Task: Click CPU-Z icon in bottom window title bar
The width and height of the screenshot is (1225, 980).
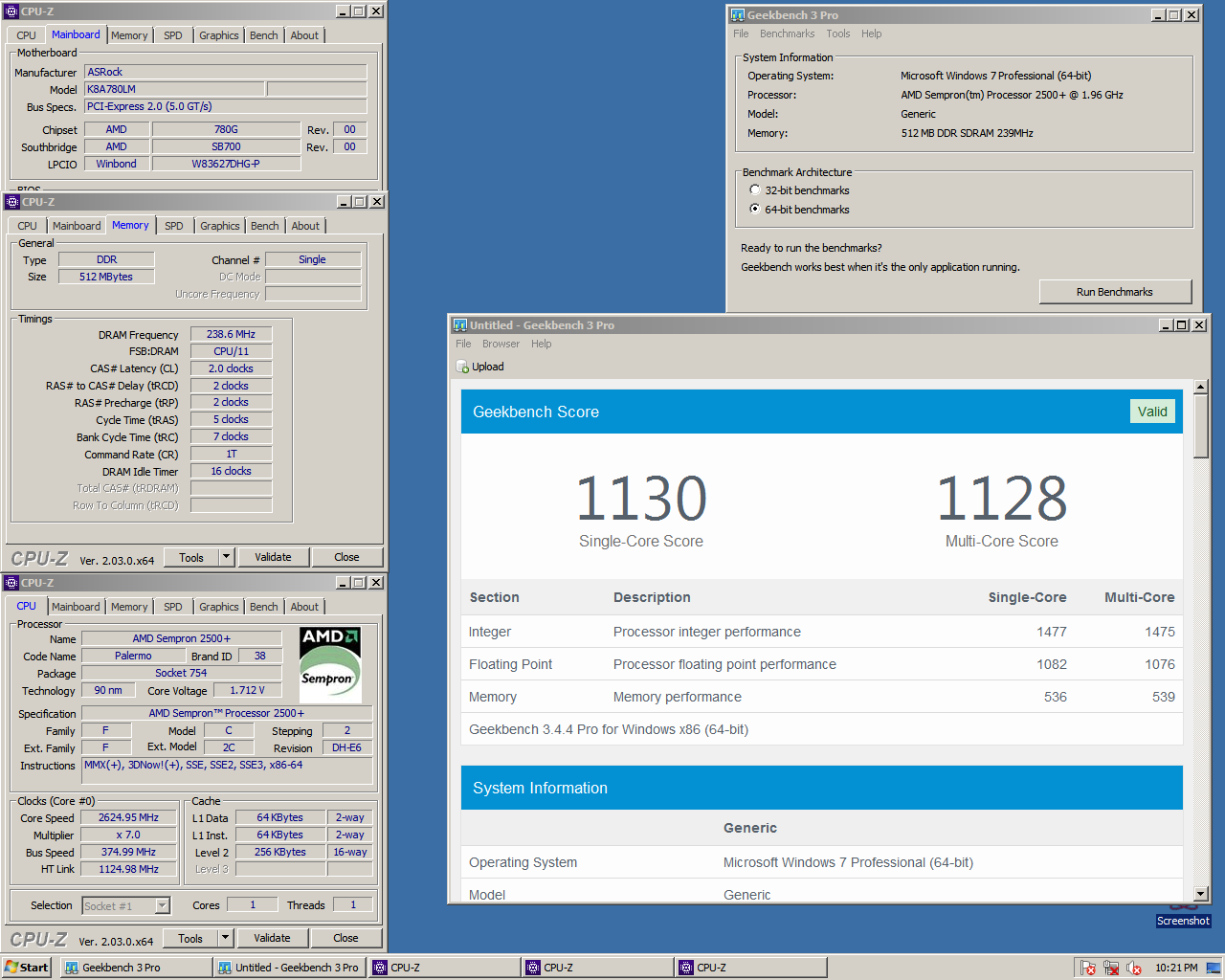Action: tap(12, 583)
